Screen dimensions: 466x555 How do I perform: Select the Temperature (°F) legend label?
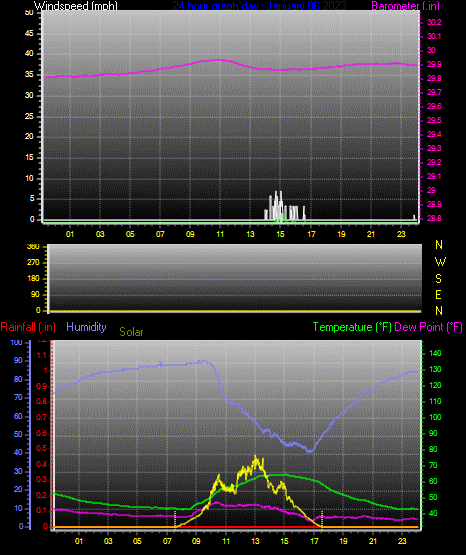click(x=352, y=327)
